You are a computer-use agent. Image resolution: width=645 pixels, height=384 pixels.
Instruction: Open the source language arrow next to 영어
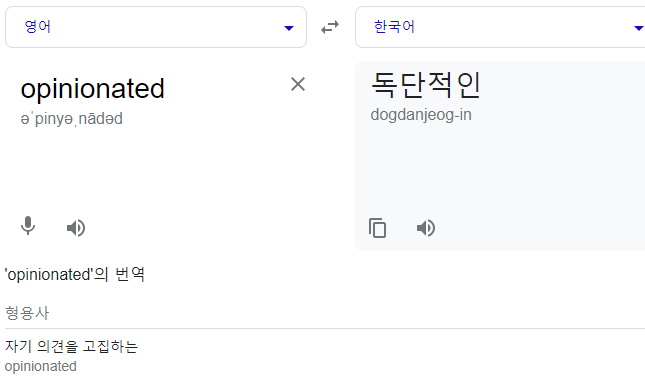coord(289,28)
